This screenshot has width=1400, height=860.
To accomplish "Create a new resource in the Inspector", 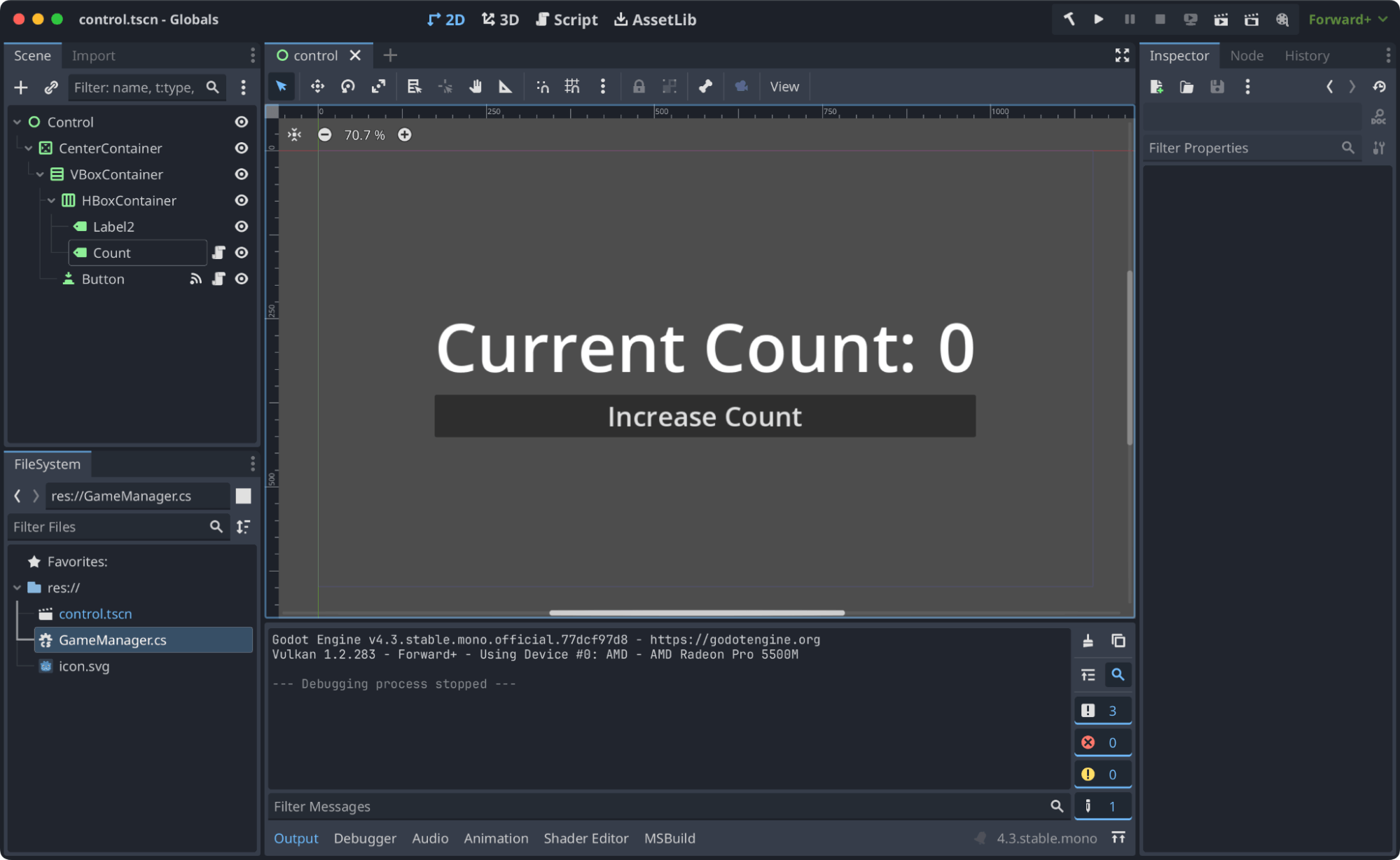I will pyautogui.click(x=1157, y=86).
